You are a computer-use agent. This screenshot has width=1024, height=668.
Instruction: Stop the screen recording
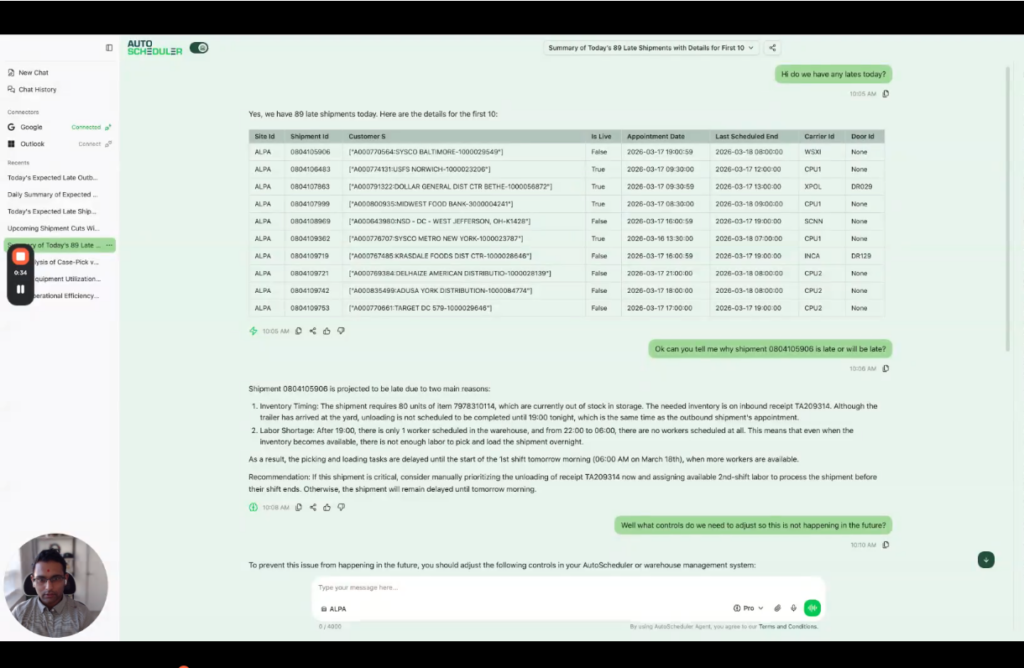coord(20,255)
